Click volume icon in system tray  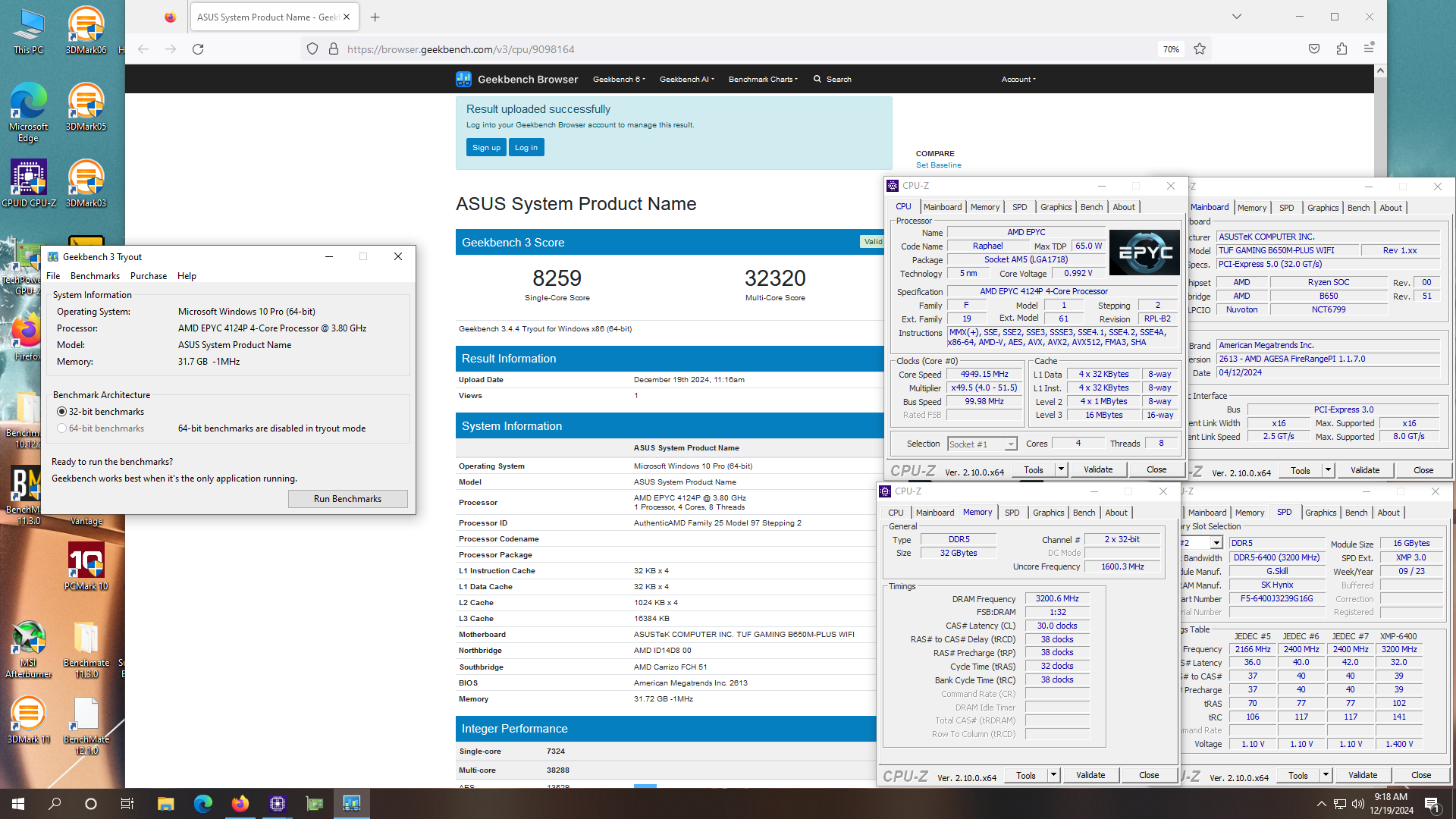tap(1357, 804)
